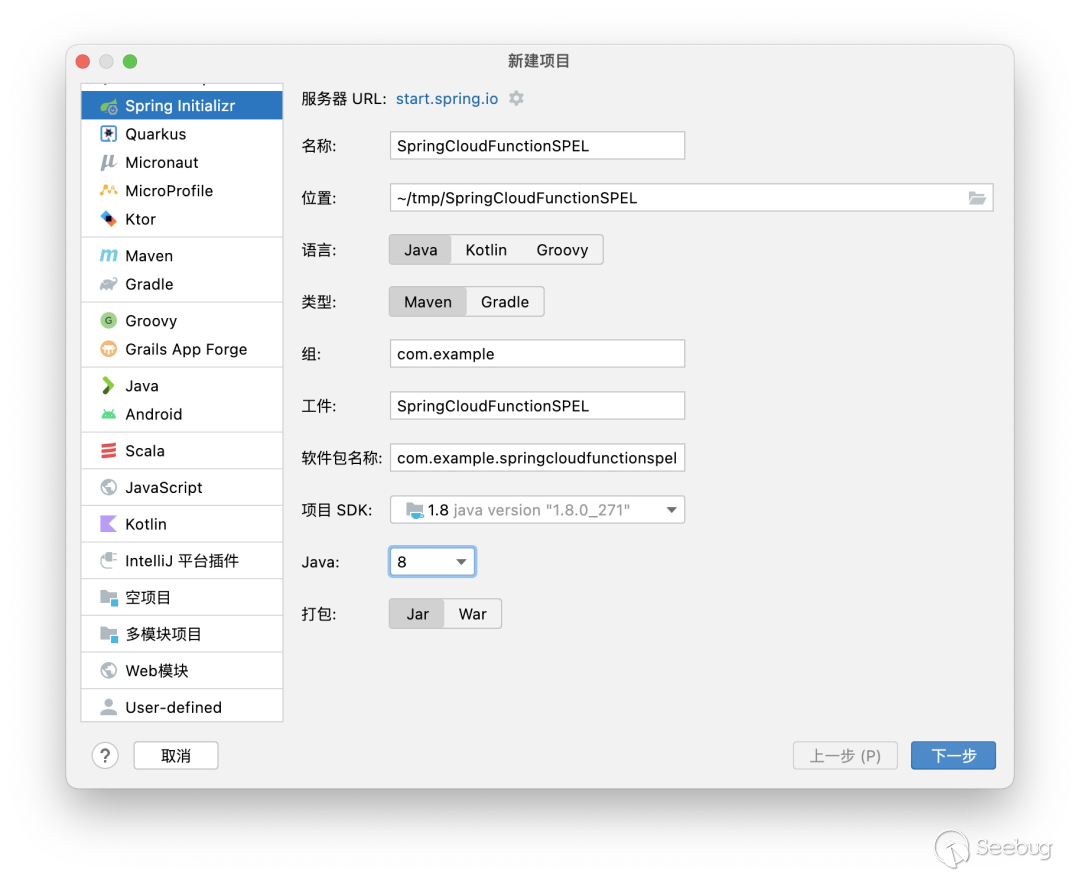Select the Spring Initializr leaf icon
The height and width of the screenshot is (876, 1080).
coord(109,106)
